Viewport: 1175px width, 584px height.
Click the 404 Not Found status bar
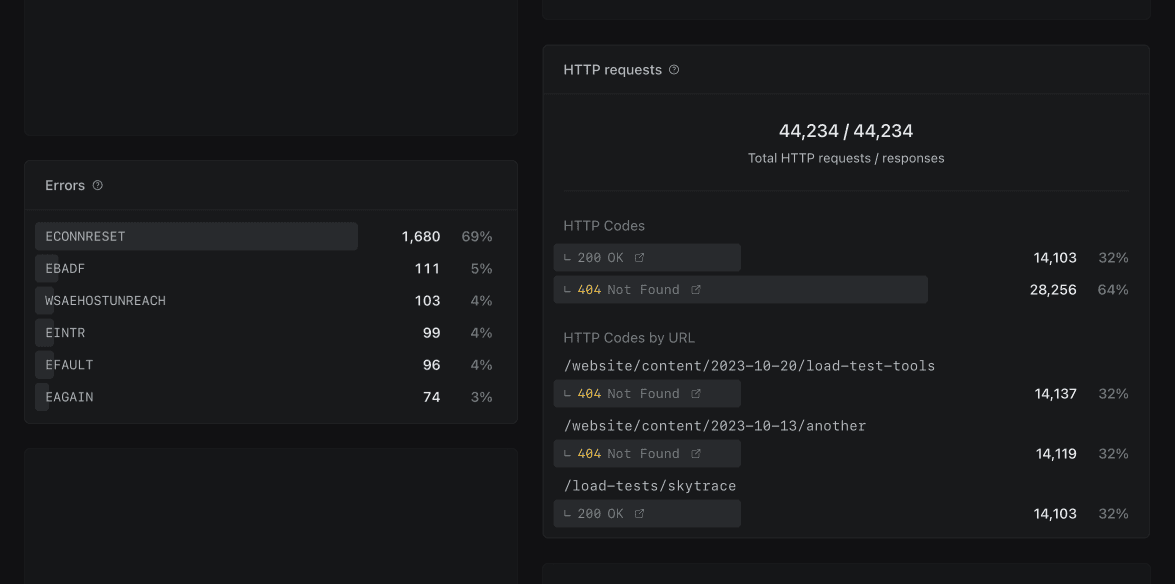(x=740, y=289)
